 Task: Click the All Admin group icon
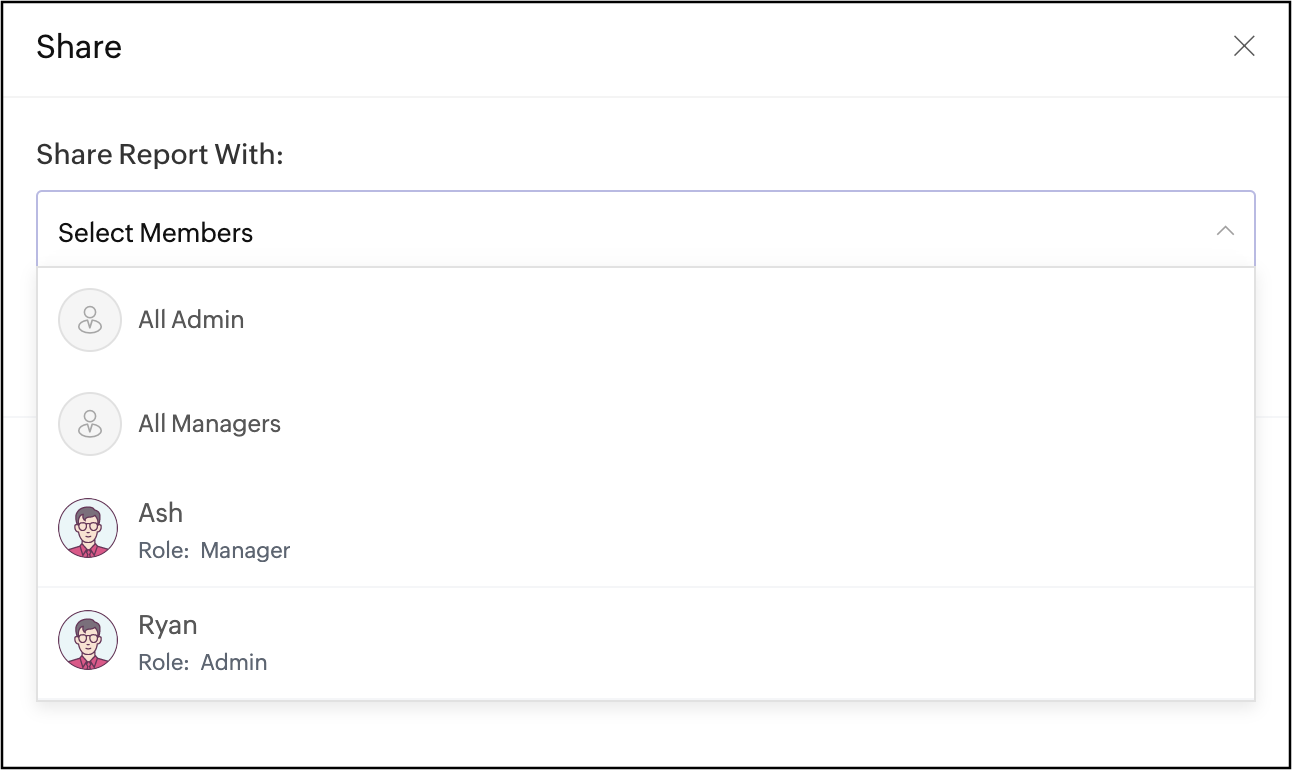tap(90, 320)
